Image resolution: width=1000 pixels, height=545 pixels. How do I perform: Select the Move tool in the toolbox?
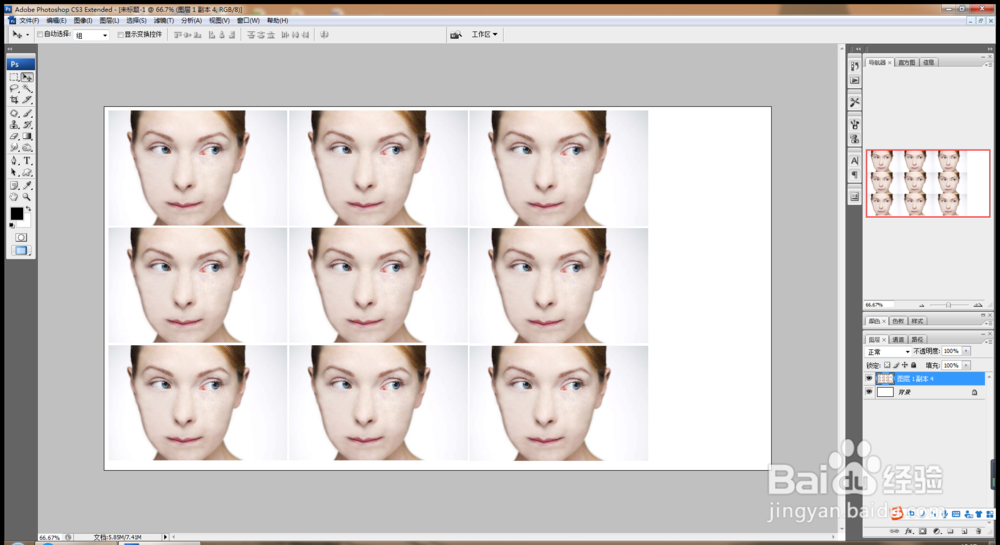point(28,77)
